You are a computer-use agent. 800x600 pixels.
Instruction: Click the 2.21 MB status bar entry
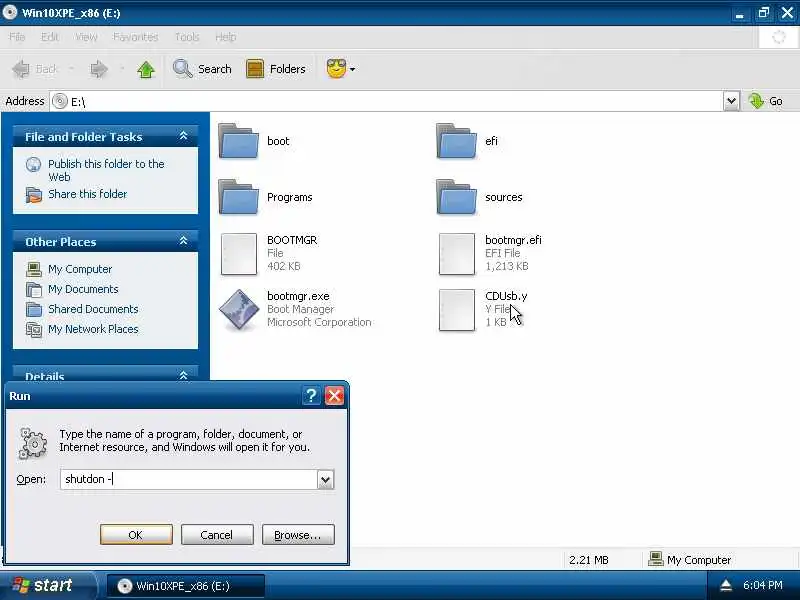pyautogui.click(x=589, y=560)
